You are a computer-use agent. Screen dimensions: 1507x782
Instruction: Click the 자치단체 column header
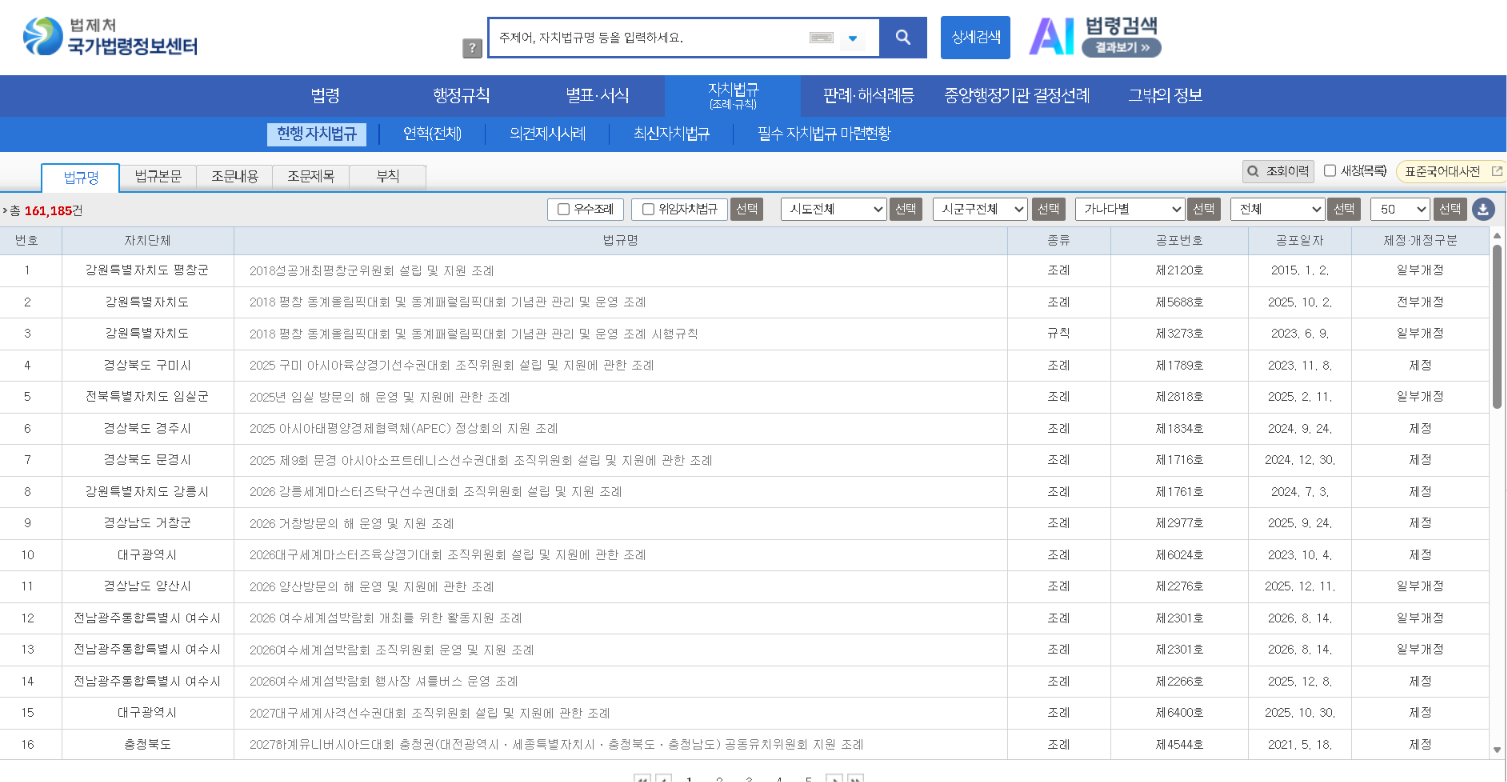[x=147, y=240]
